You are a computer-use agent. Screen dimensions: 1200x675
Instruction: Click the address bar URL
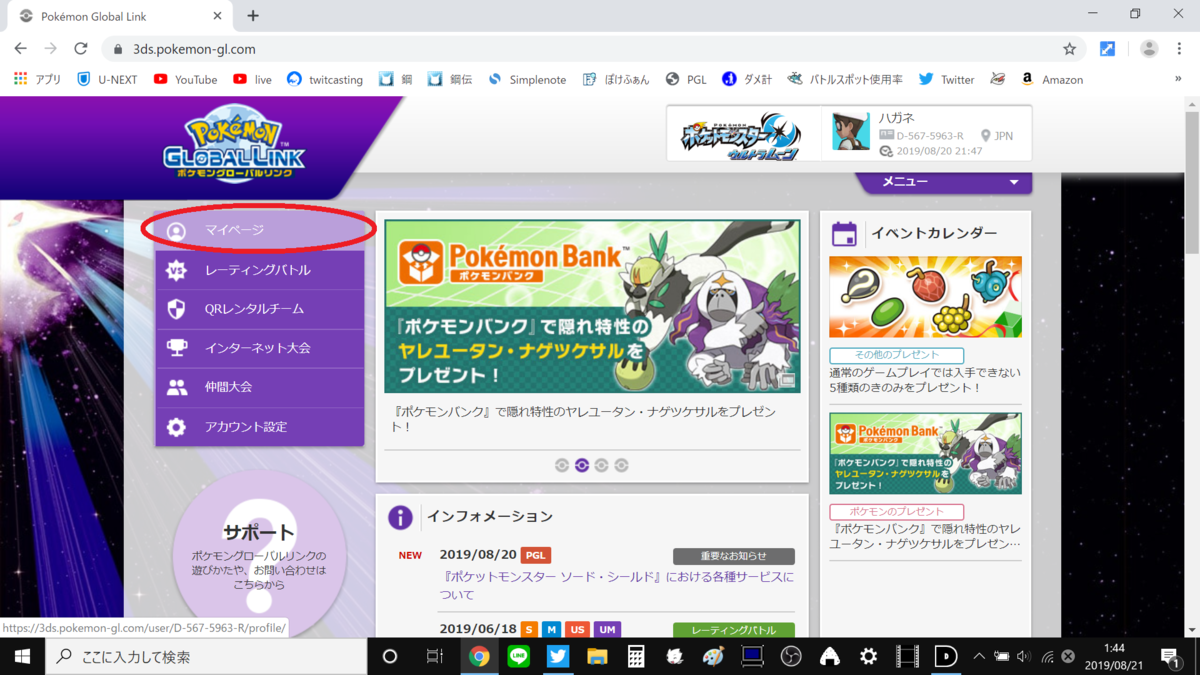[x=194, y=49]
